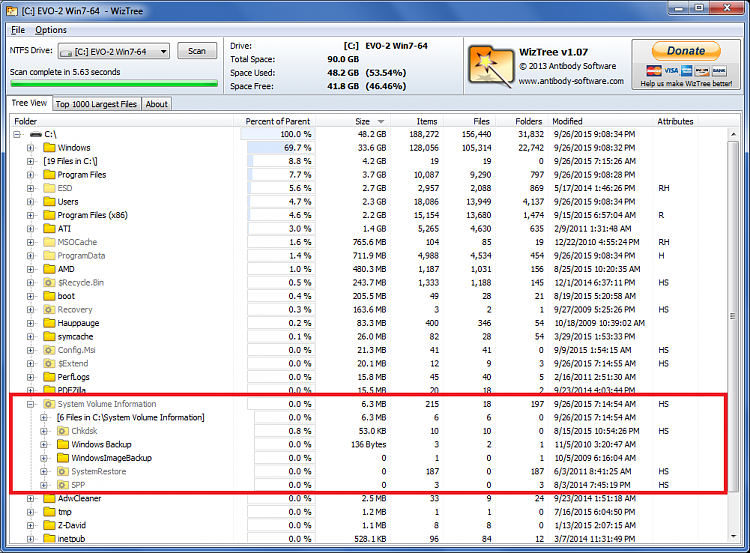The image size is (750, 553).
Task: Expand the [19 Files in C:\] node
Action: [x=31, y=161]
